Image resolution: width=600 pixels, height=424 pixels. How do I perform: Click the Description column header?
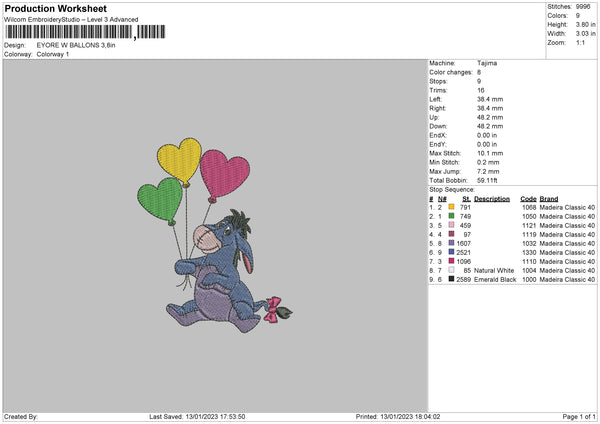[491, 199]
